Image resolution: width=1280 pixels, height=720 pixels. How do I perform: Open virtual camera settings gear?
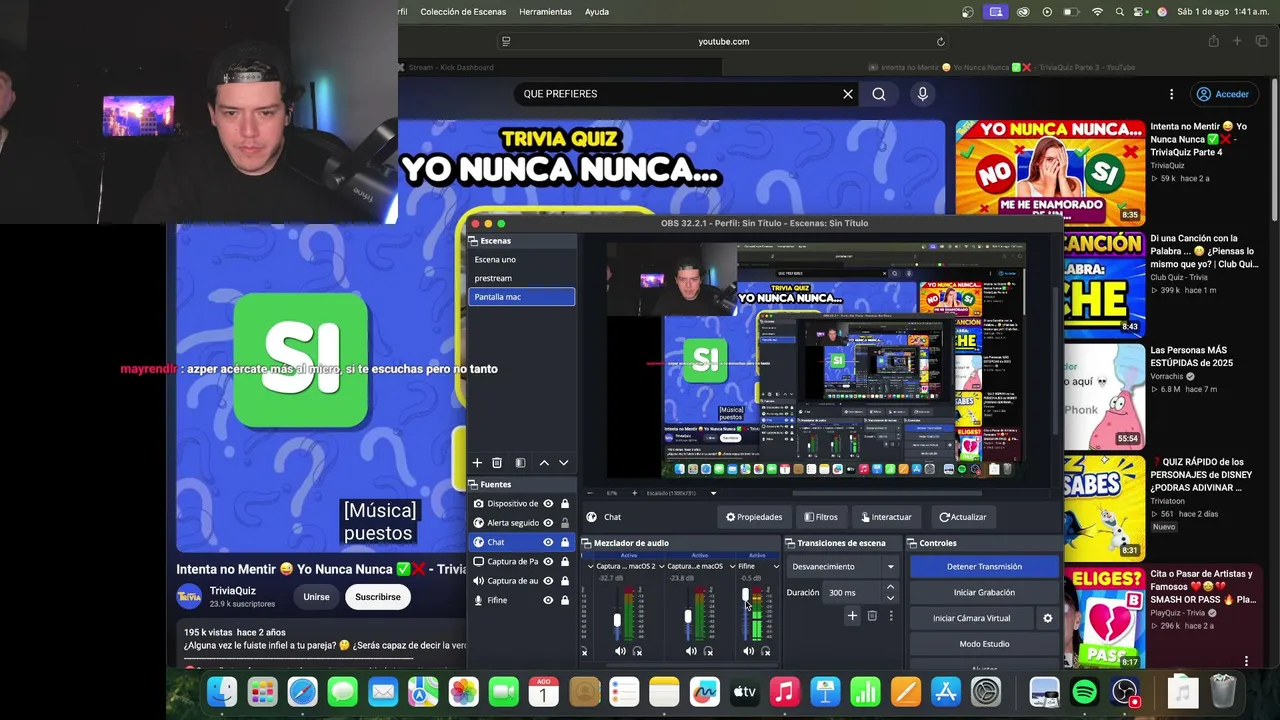pos(1048,618)
